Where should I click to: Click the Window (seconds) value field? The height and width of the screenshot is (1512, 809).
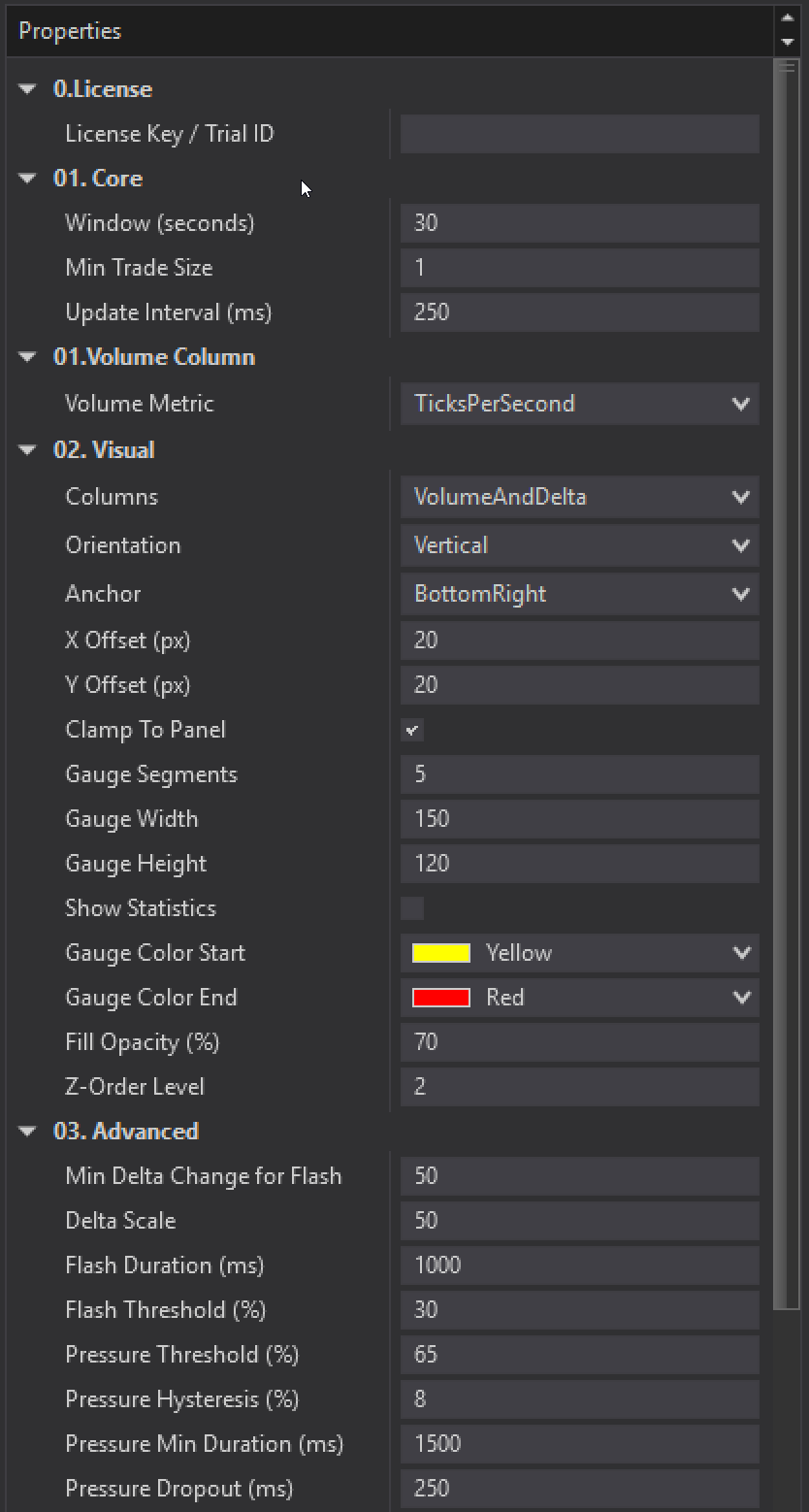point(579,223)
